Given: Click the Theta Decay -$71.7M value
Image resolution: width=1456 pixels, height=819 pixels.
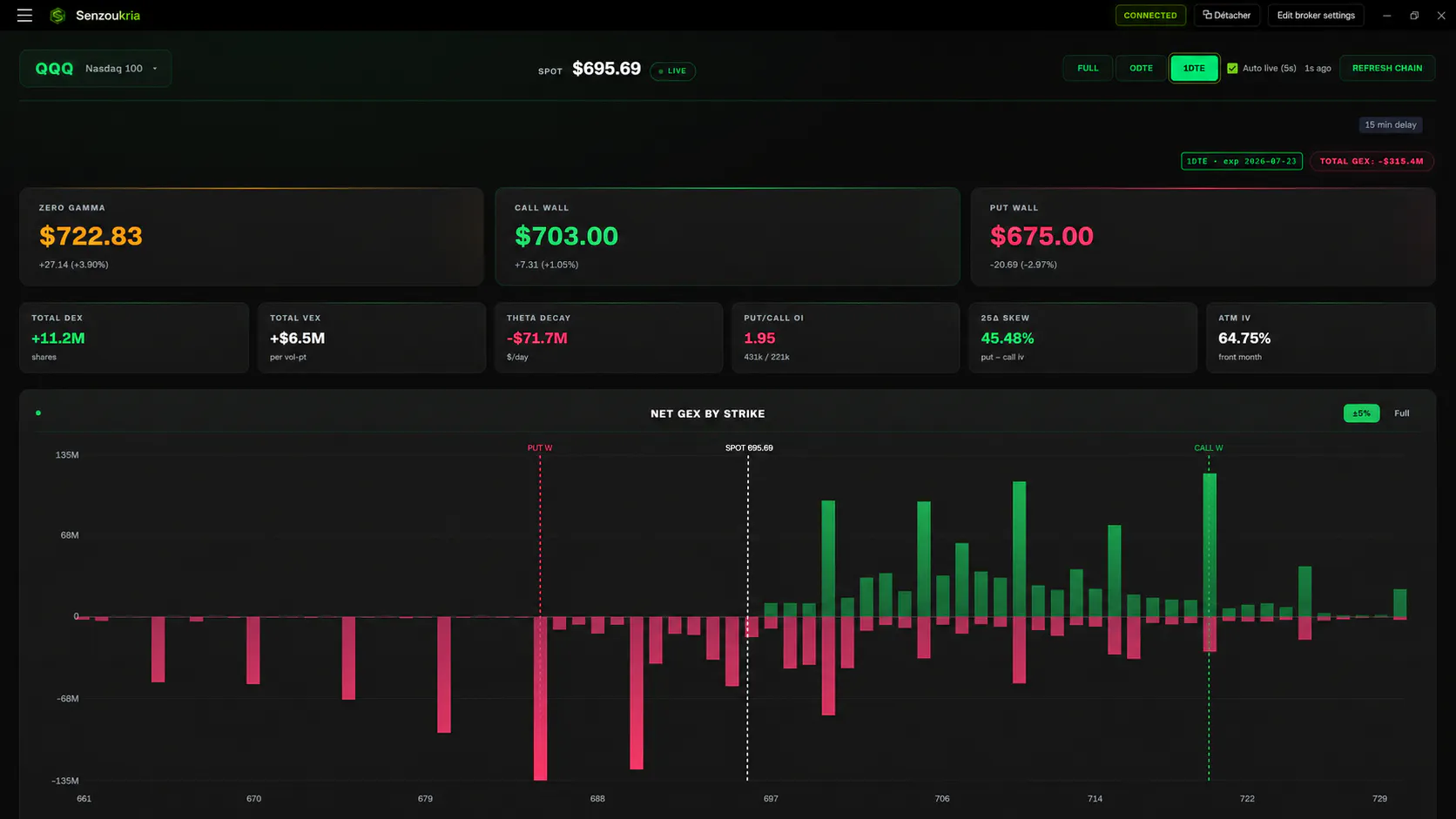Looking at the screenshot, I should [x=537, y=339].
